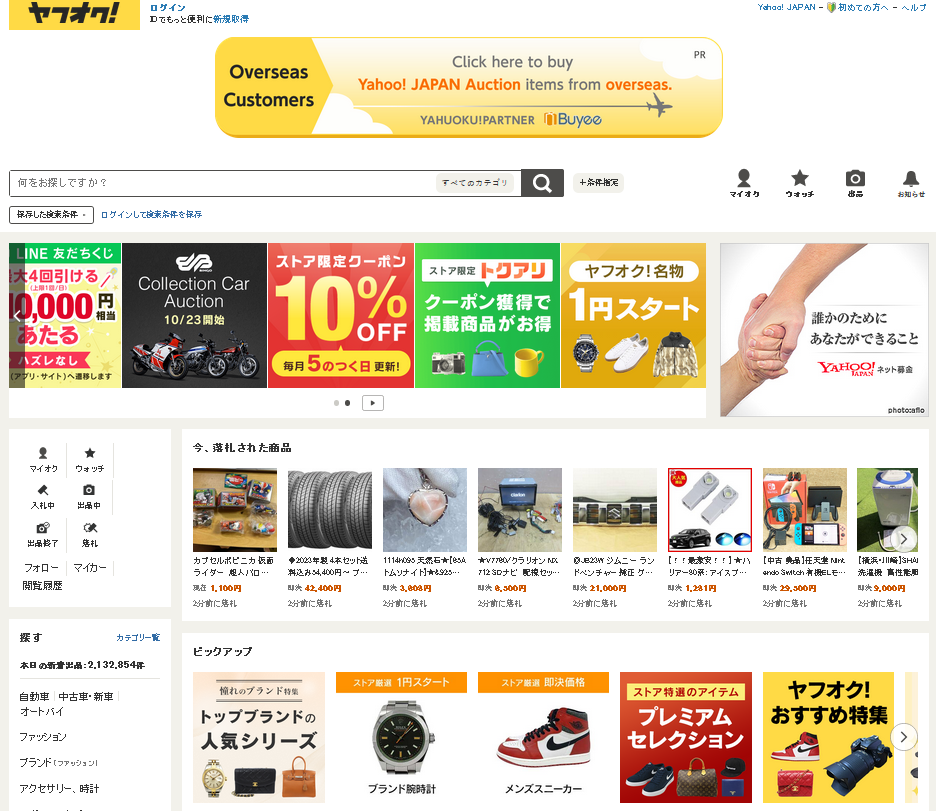Select second carousel dot indicator
Viewport: 936px width, 811px height.
click(347, 403)
